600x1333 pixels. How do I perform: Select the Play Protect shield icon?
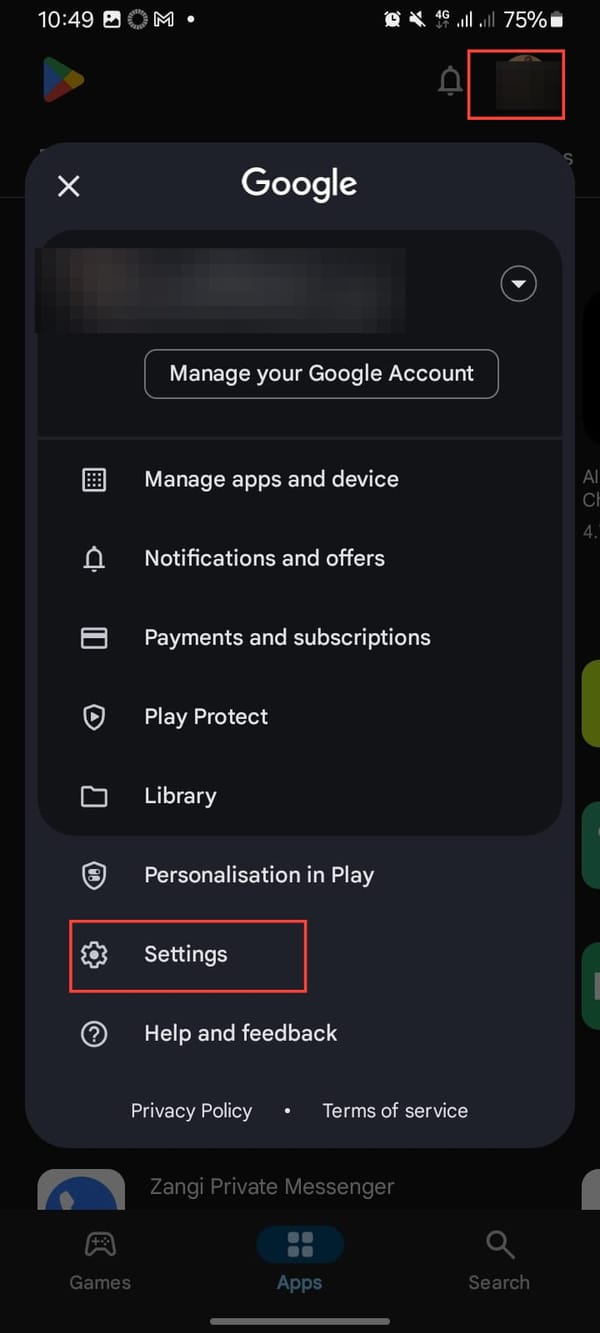94,716
